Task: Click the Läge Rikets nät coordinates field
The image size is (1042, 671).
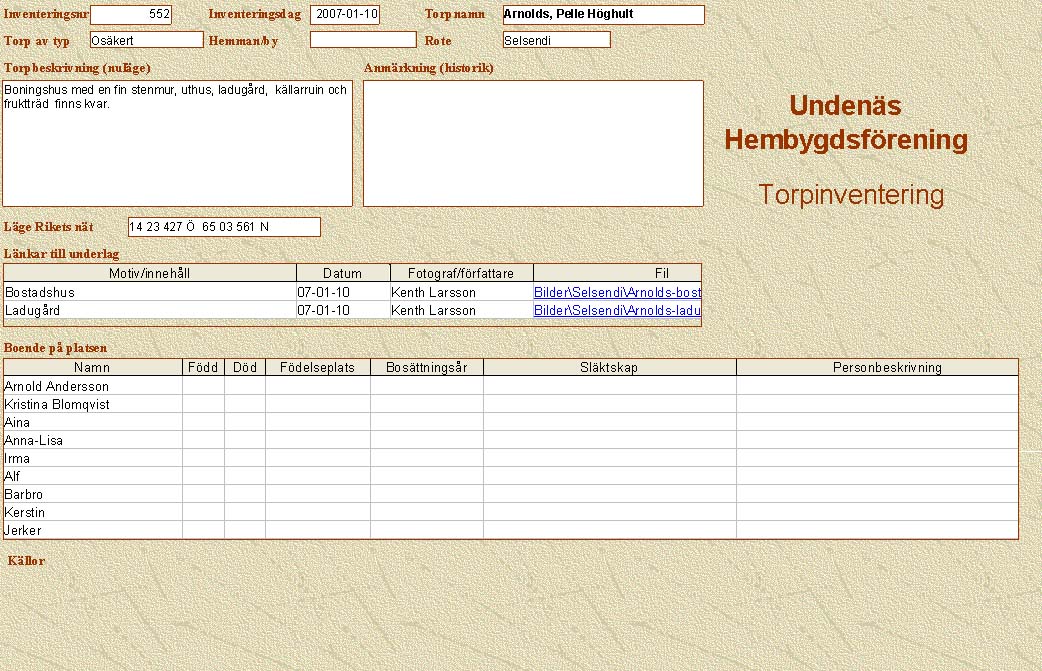Action: coord(224,227)
